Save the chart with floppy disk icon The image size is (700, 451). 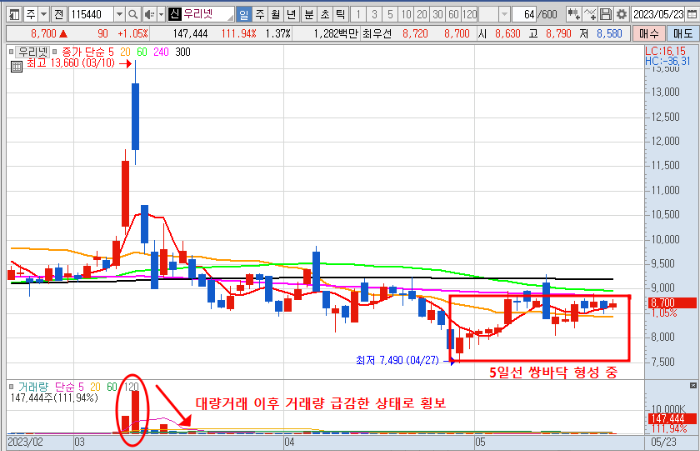click(605, 15)
